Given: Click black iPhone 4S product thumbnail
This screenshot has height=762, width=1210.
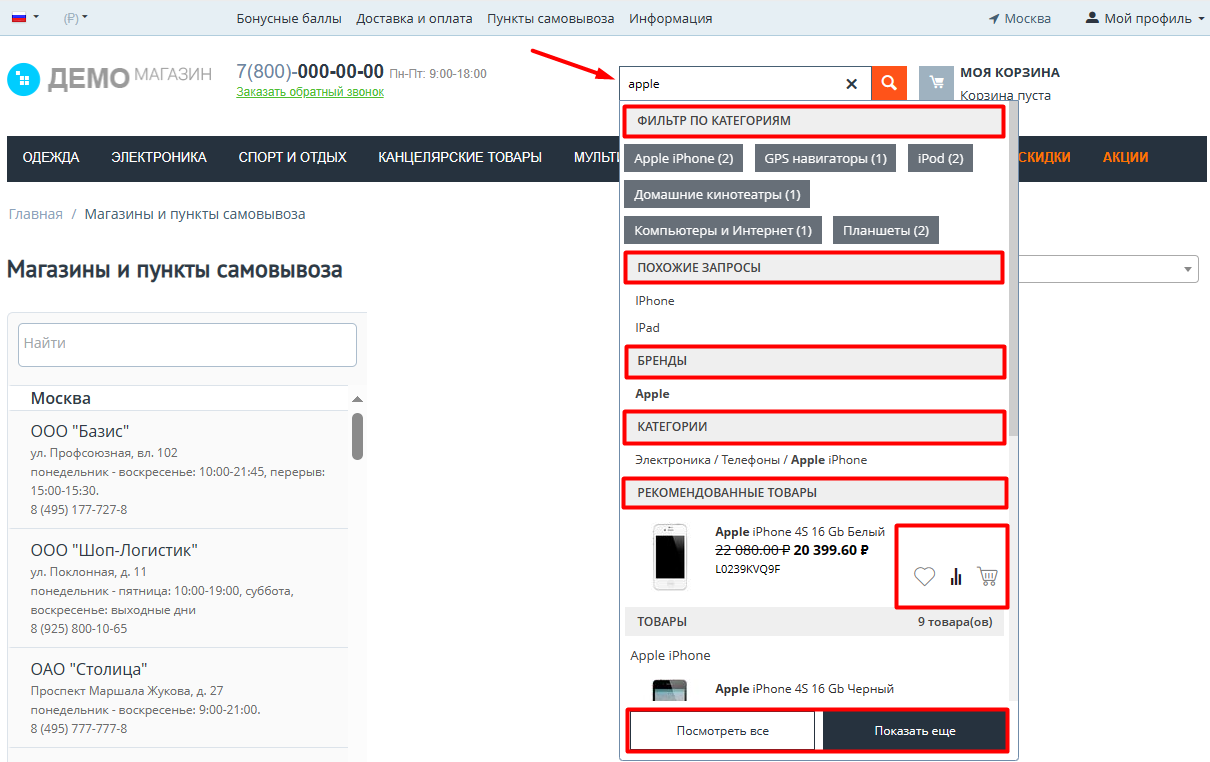Looking at the screenshot, I should coord(670,690).
